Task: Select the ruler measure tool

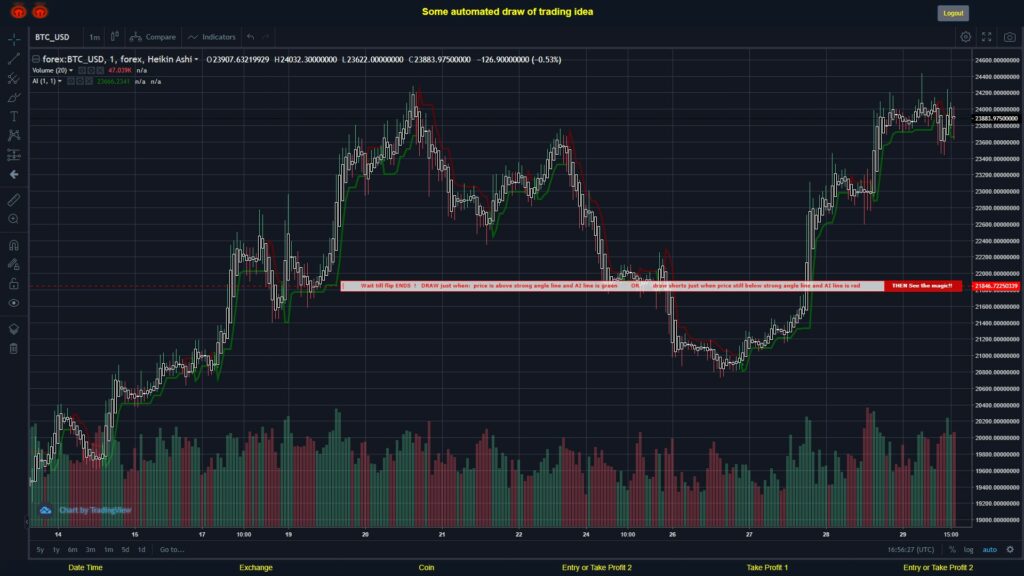Action: [14, 200]
